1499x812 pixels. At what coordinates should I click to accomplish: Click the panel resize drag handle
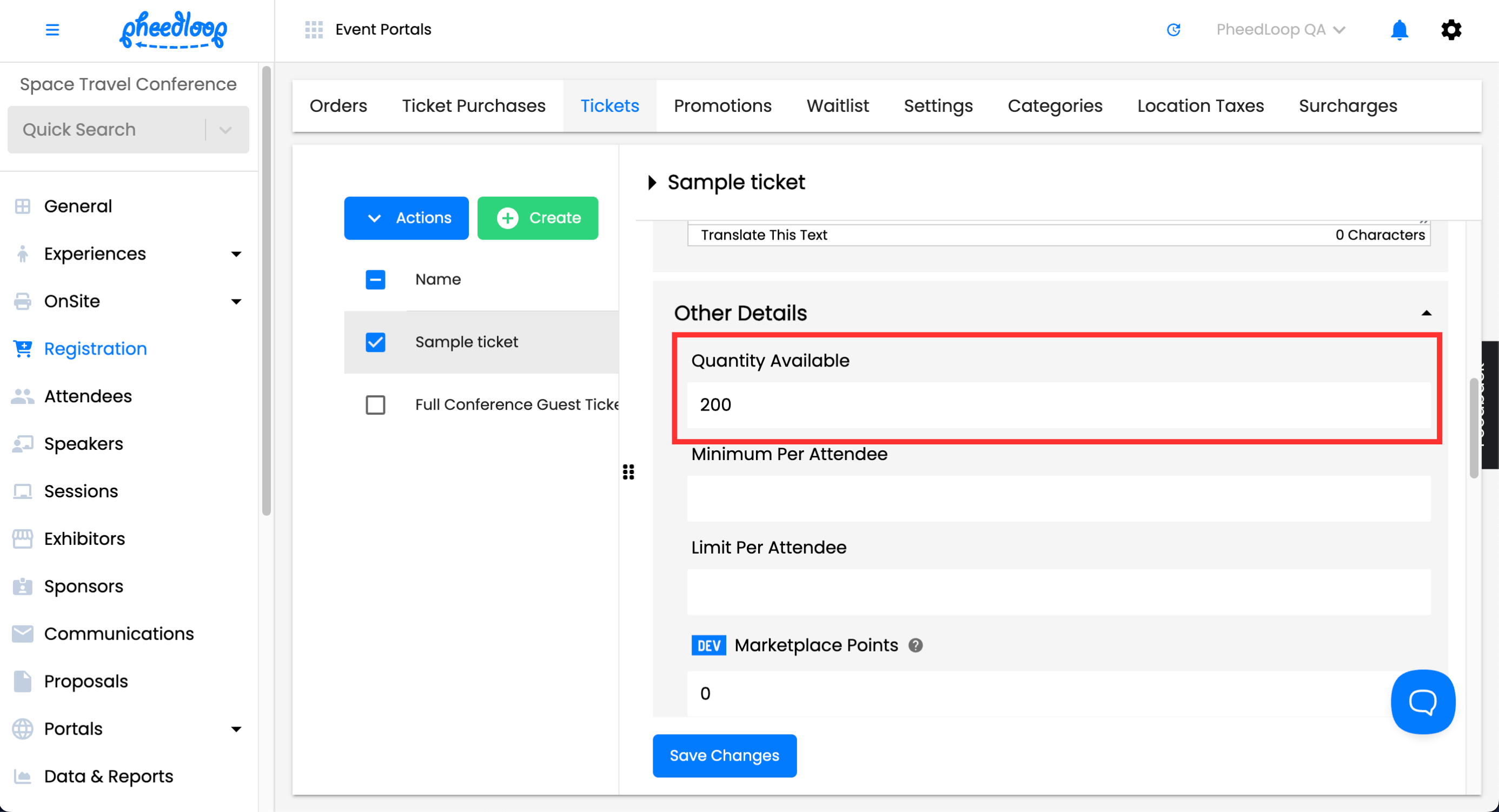(x=628, y=472)
